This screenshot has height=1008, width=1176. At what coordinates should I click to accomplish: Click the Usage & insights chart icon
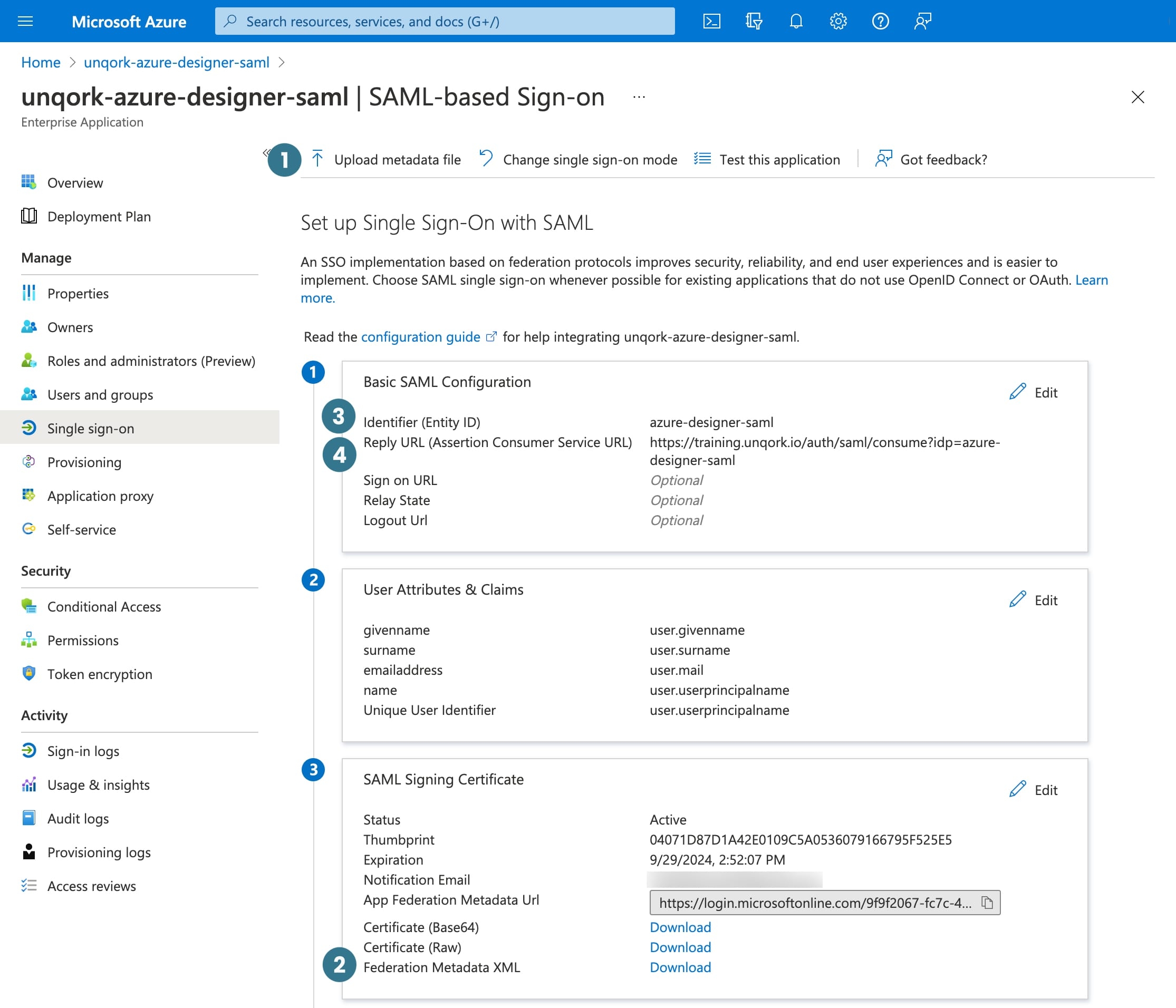click(29, 784)
